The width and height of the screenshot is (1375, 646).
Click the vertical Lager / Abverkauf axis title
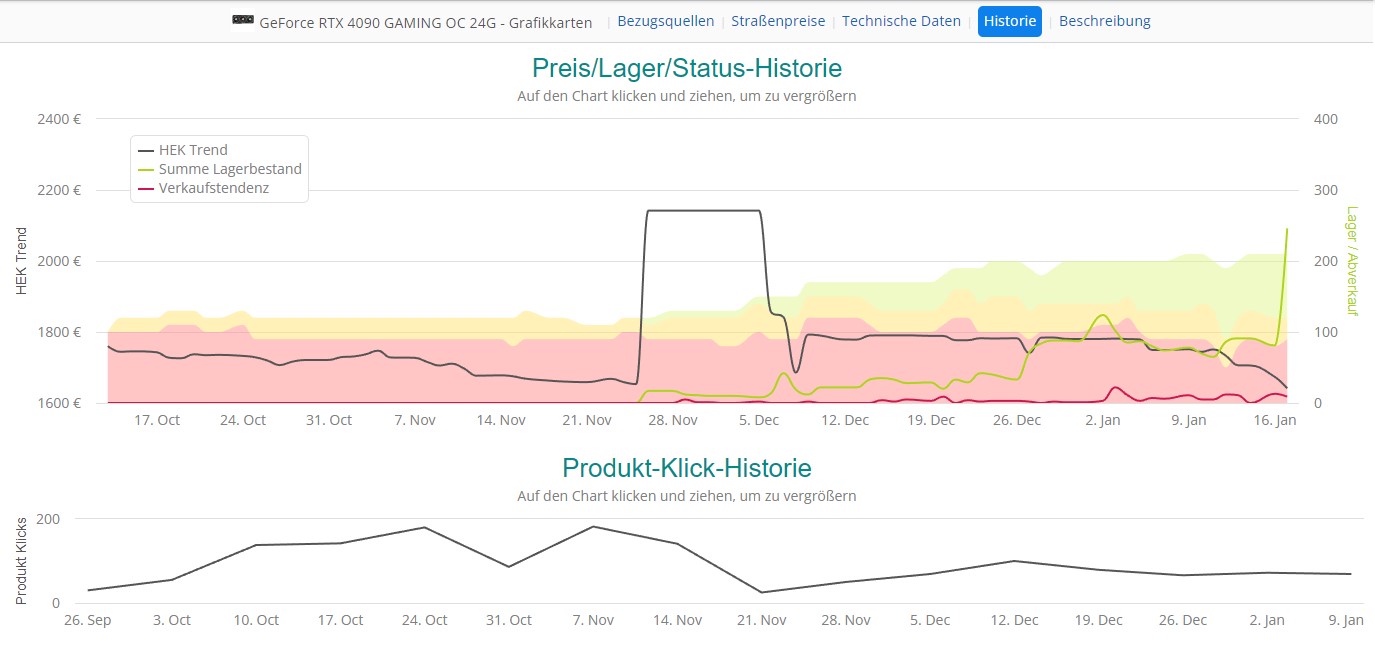(1352, 261)
